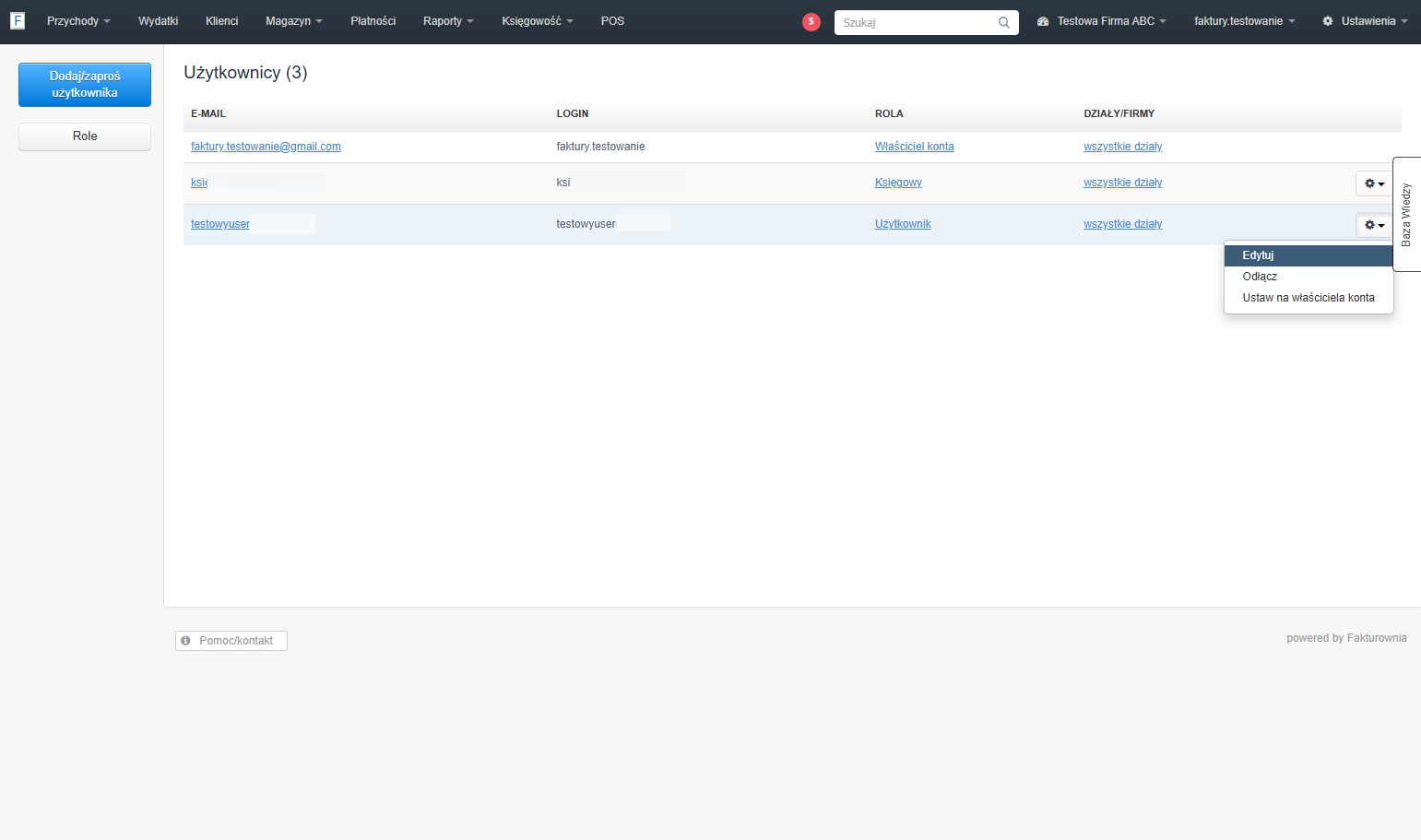Expand the Magazyn dropdown menu
The width and height of the screenshot is (1421, 840).
(x=294, y=21)
